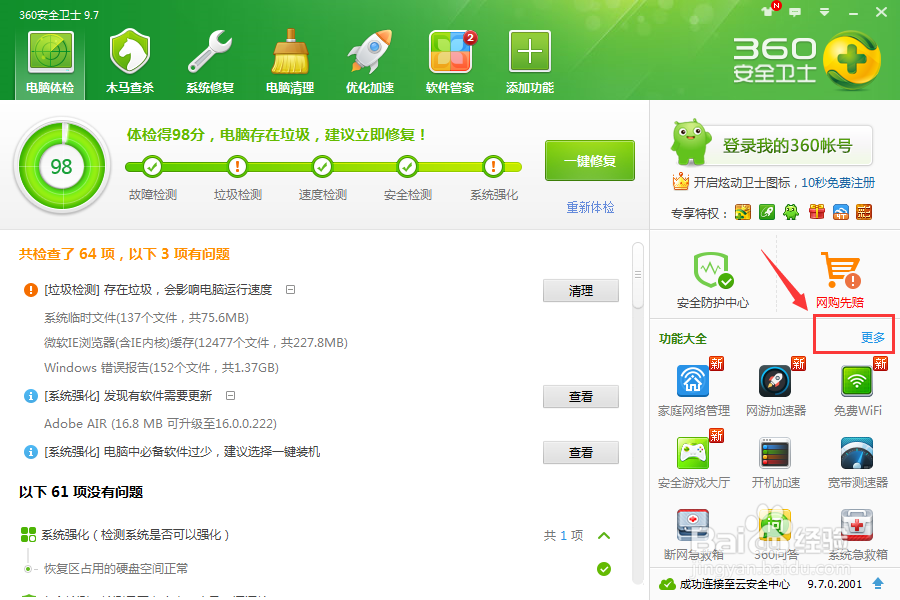The image size is (900, 600).
Task: Click the 速度检测 check status marker
Action: 322,167
